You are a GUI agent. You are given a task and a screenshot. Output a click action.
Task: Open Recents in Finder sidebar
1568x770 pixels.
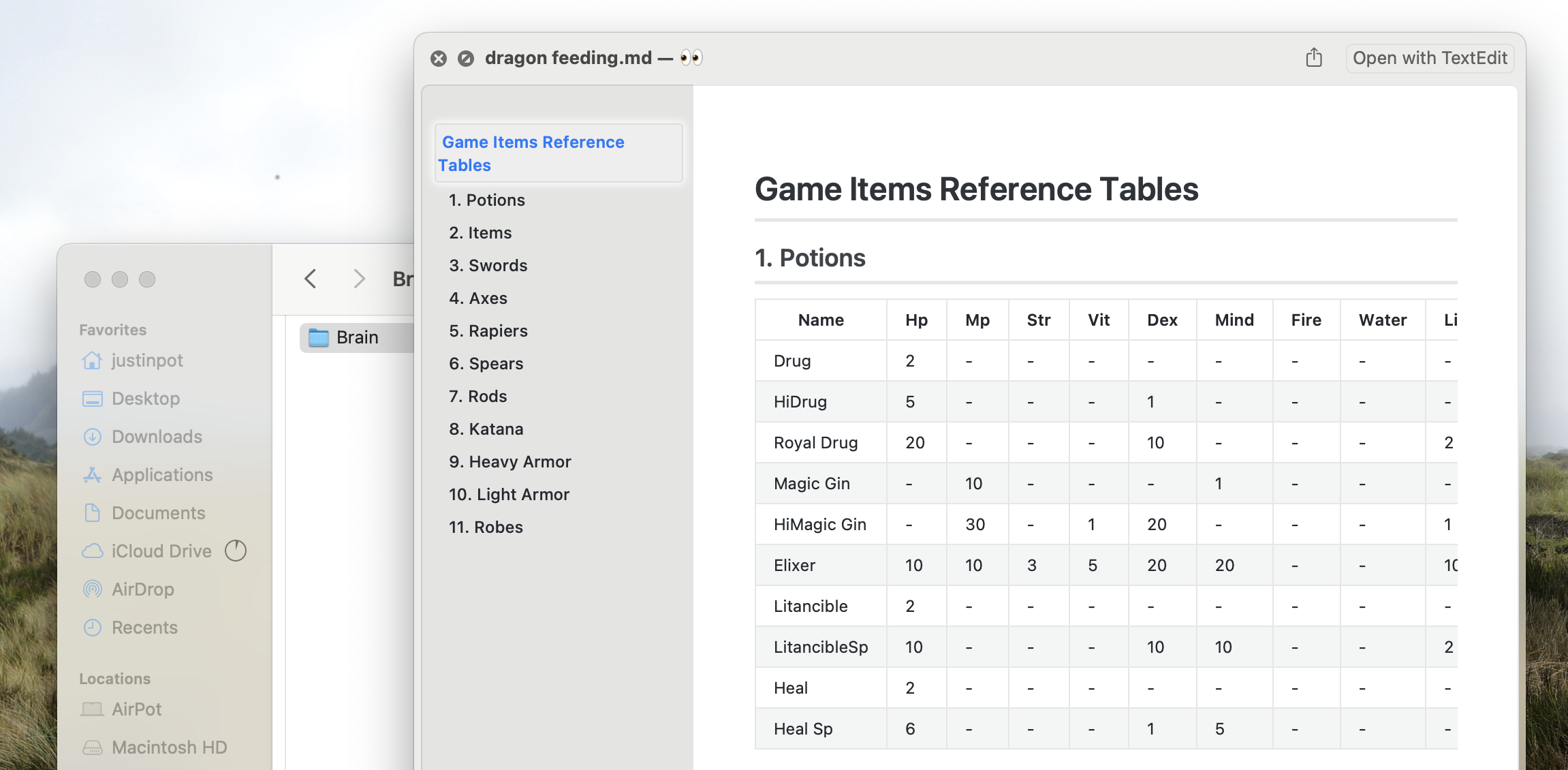129,628
